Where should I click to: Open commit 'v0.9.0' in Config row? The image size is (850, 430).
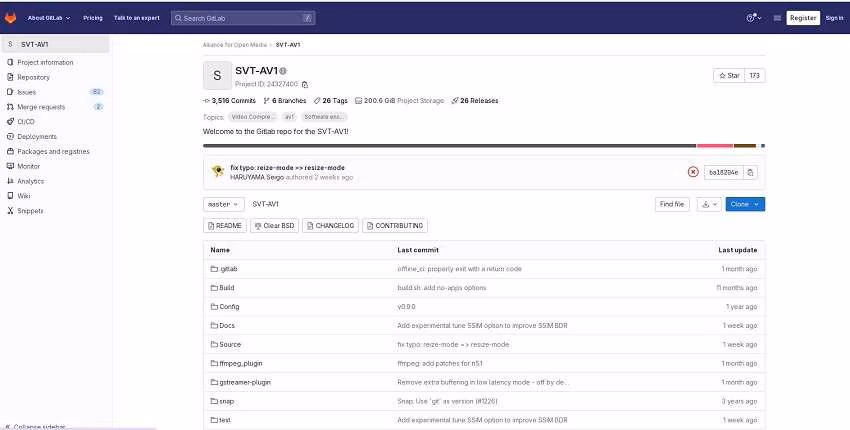(x=407, y=307)
